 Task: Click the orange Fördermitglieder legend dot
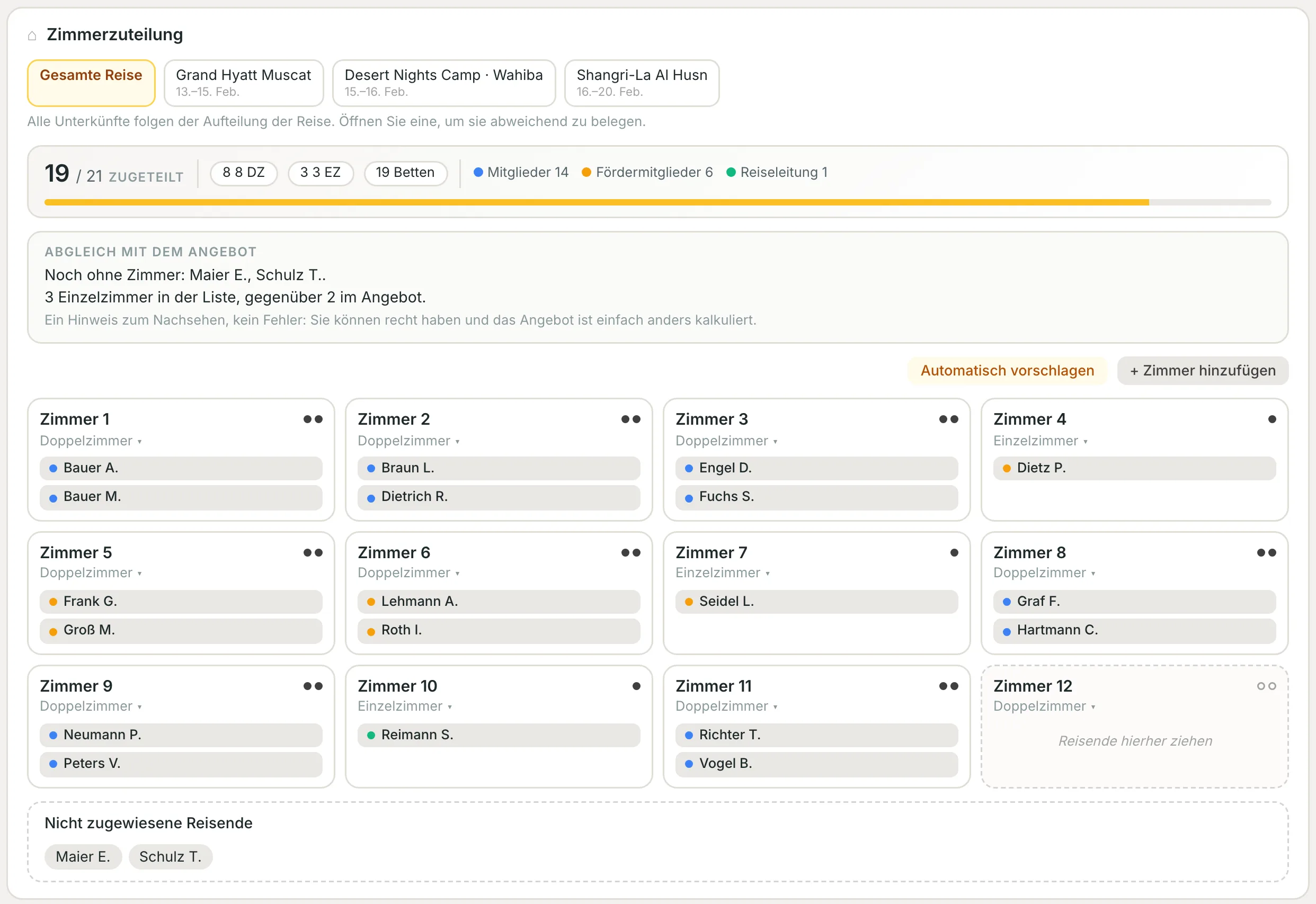(x=586, y=172)
